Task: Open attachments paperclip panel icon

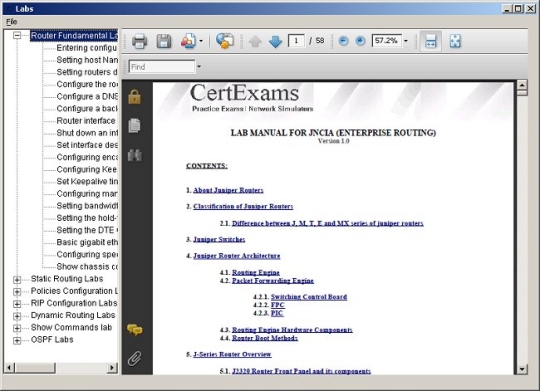Action: 134,358
